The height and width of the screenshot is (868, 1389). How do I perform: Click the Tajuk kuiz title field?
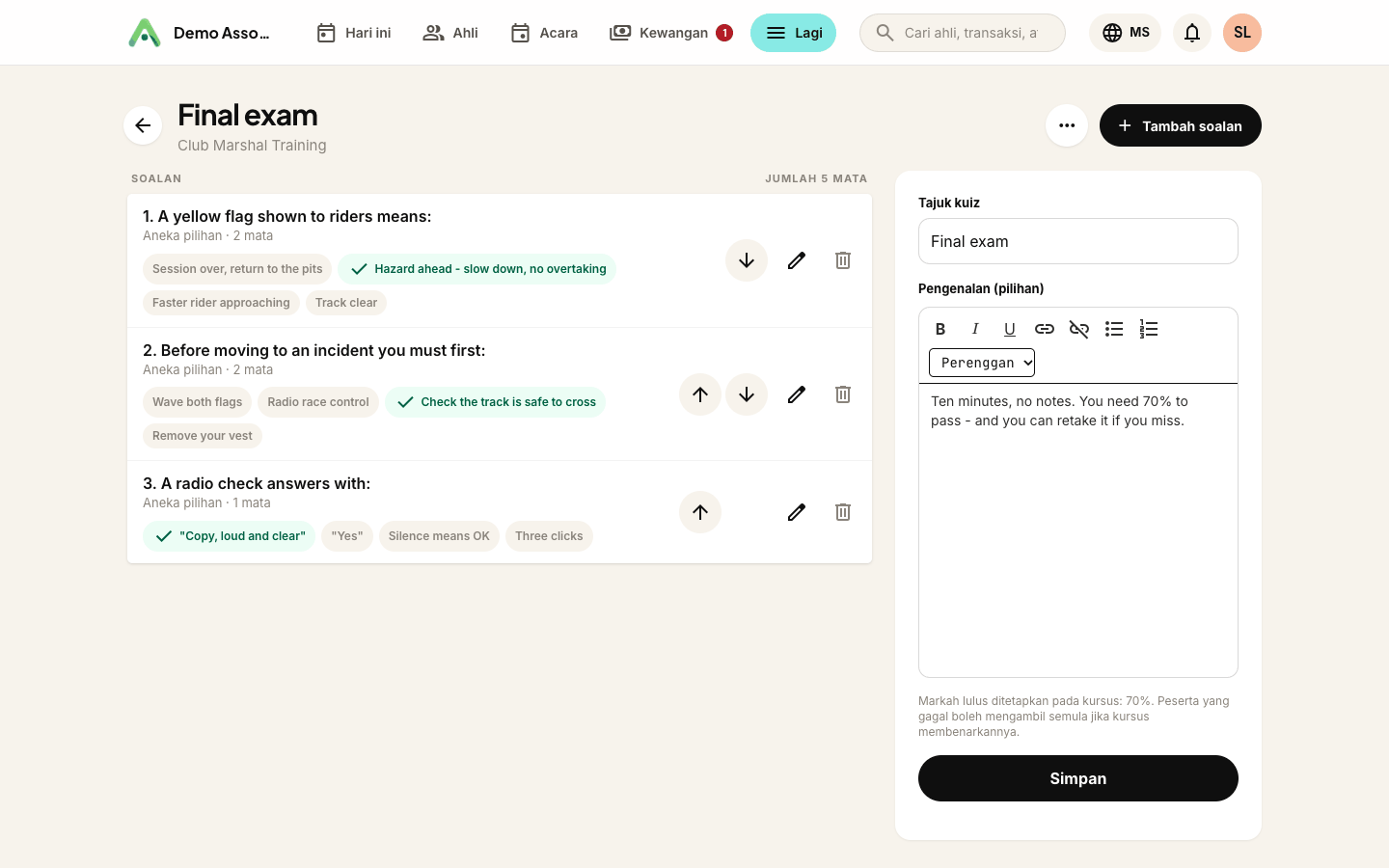(1078, 241)
